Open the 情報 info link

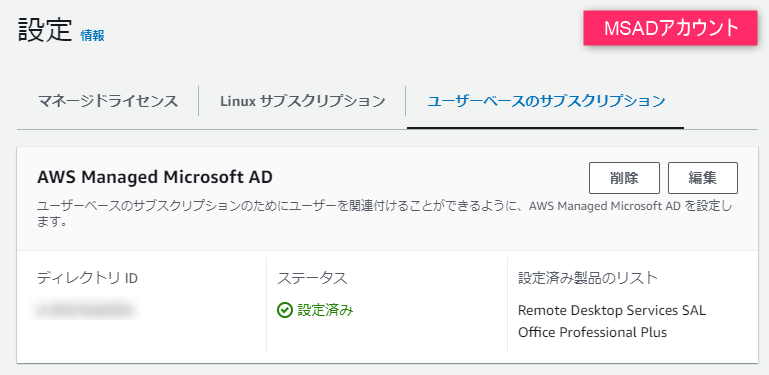(x=92, y=35)
